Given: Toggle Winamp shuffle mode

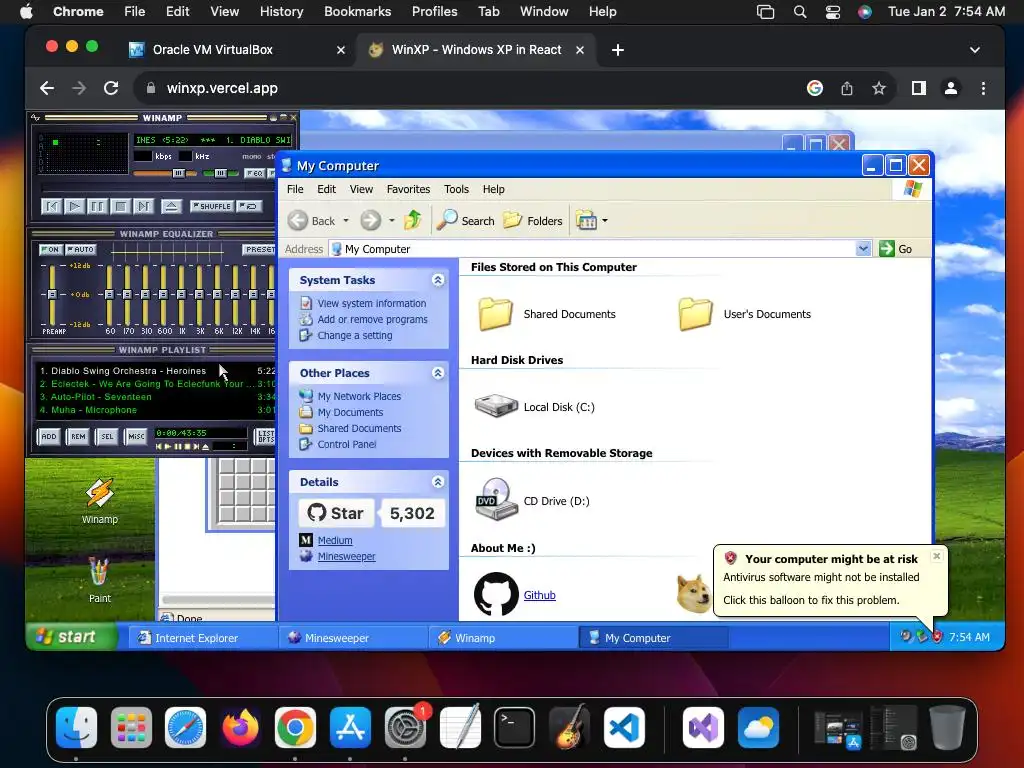Looking at the screenshot, I should [x=211, y=206].
